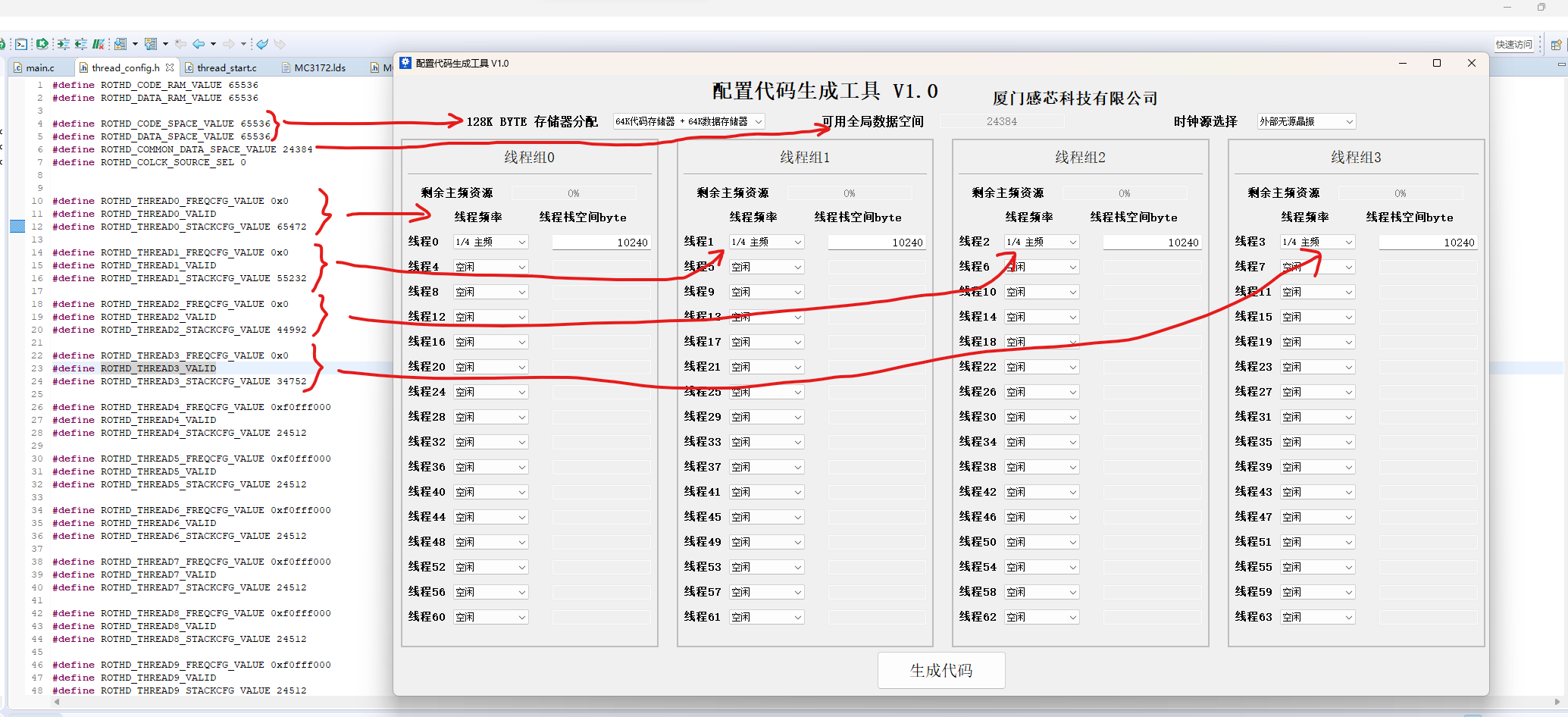The height and width of the screenshot is (717, 1568).
Task: Click the 可用全局数据空间 value 24384
Action: 1002,121
